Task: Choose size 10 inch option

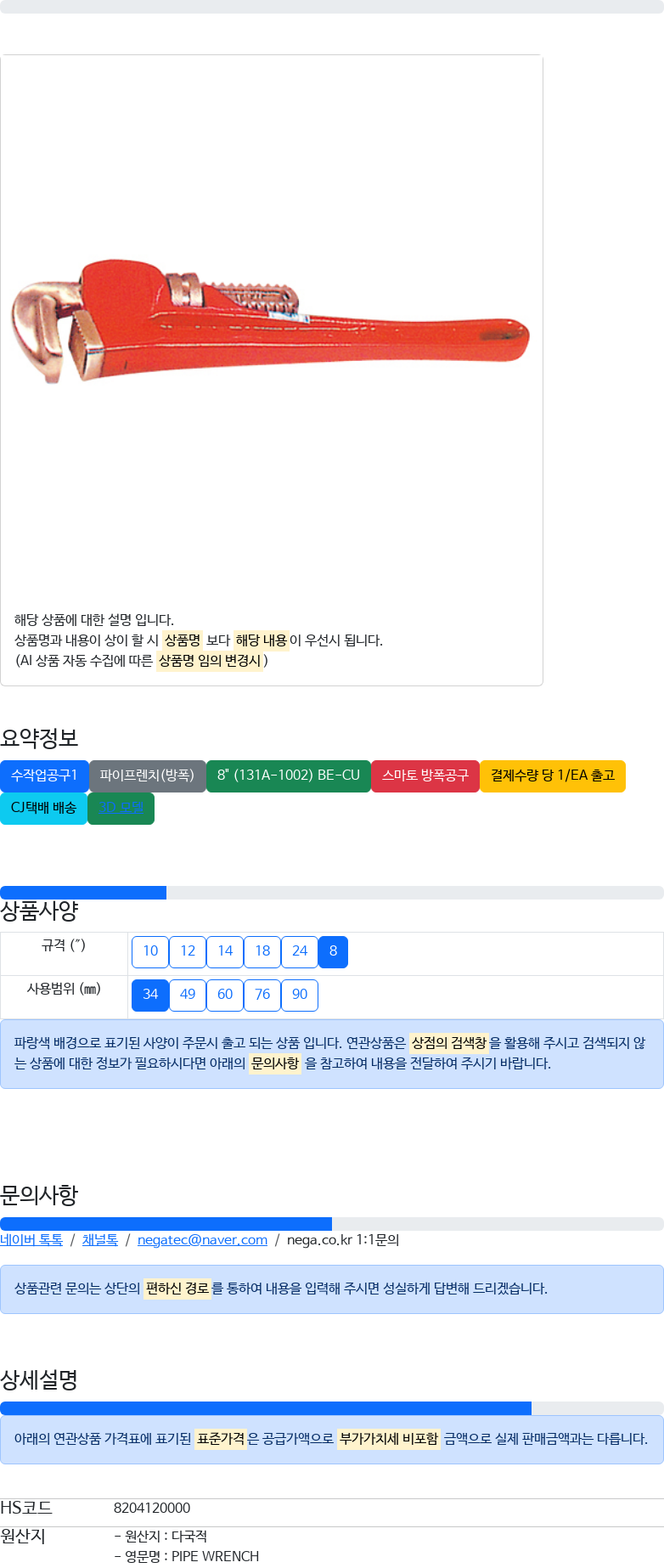Action: pos(150,951)
